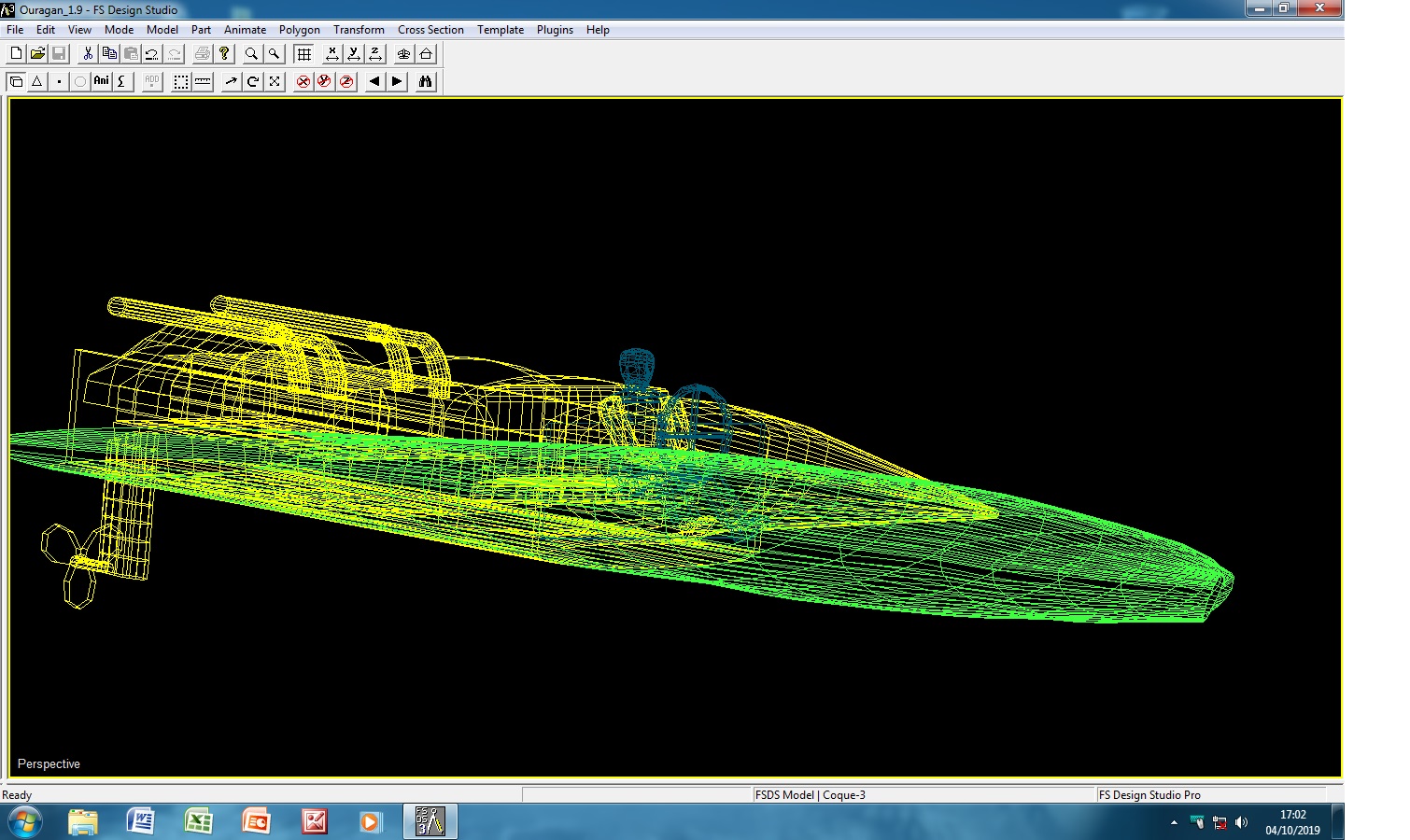Zoom out with the small magnifier
This screenshot has height=840, width=1410.
pyautogui.click(x=274, y=54)
